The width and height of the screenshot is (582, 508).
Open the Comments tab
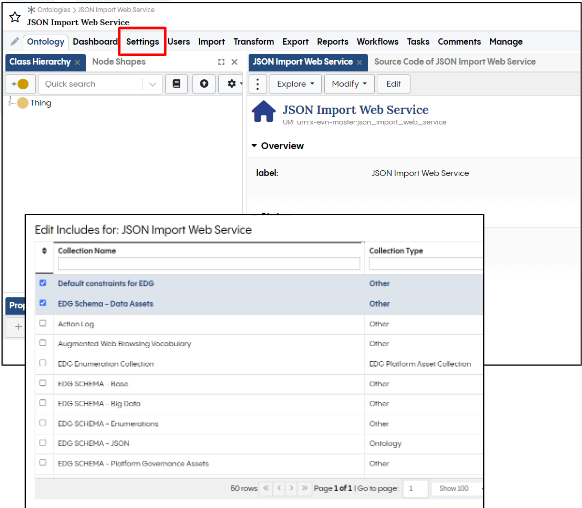(x=459, y=42)
